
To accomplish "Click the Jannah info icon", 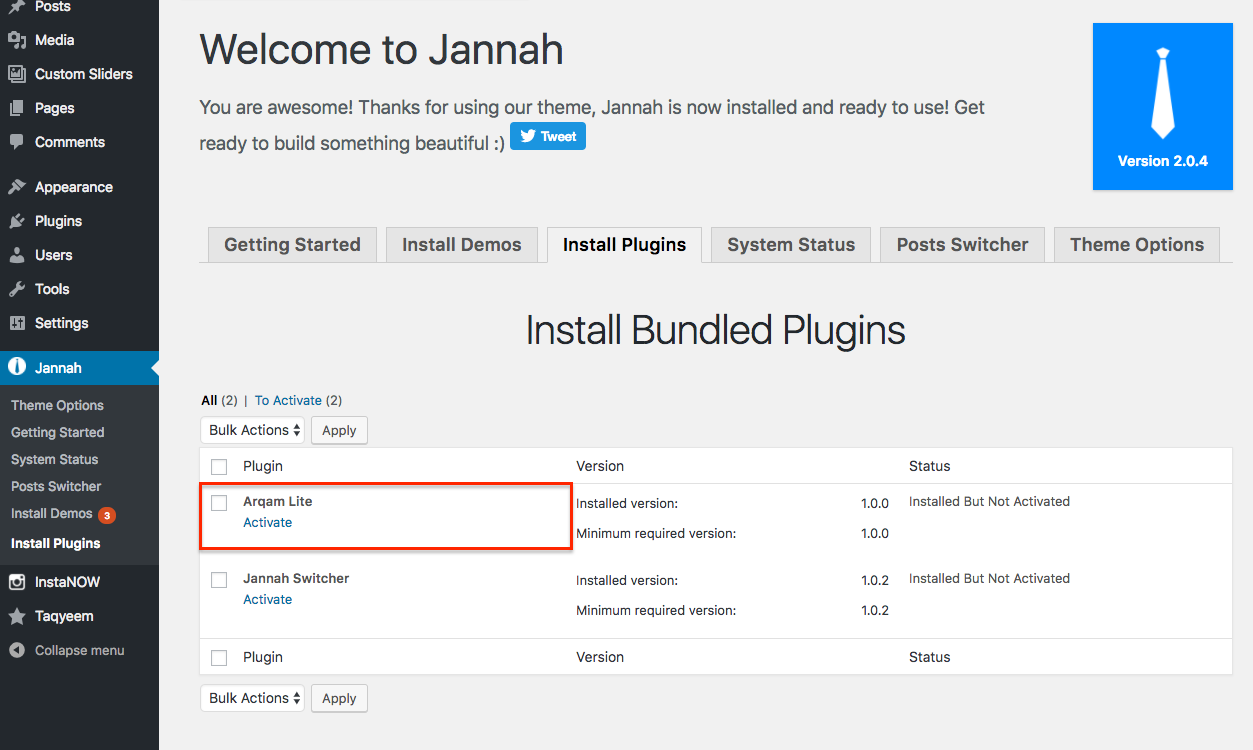I will pos(16,368).
